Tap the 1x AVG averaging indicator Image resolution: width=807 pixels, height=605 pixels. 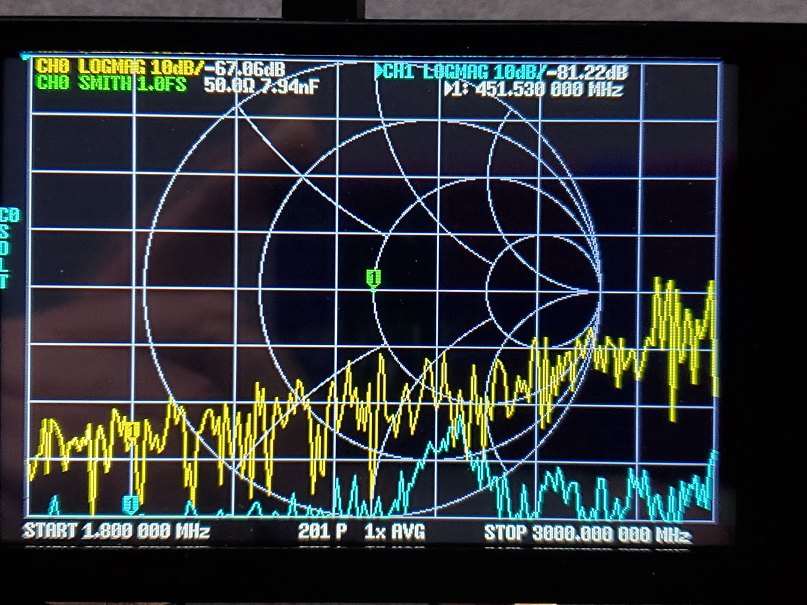395,531
